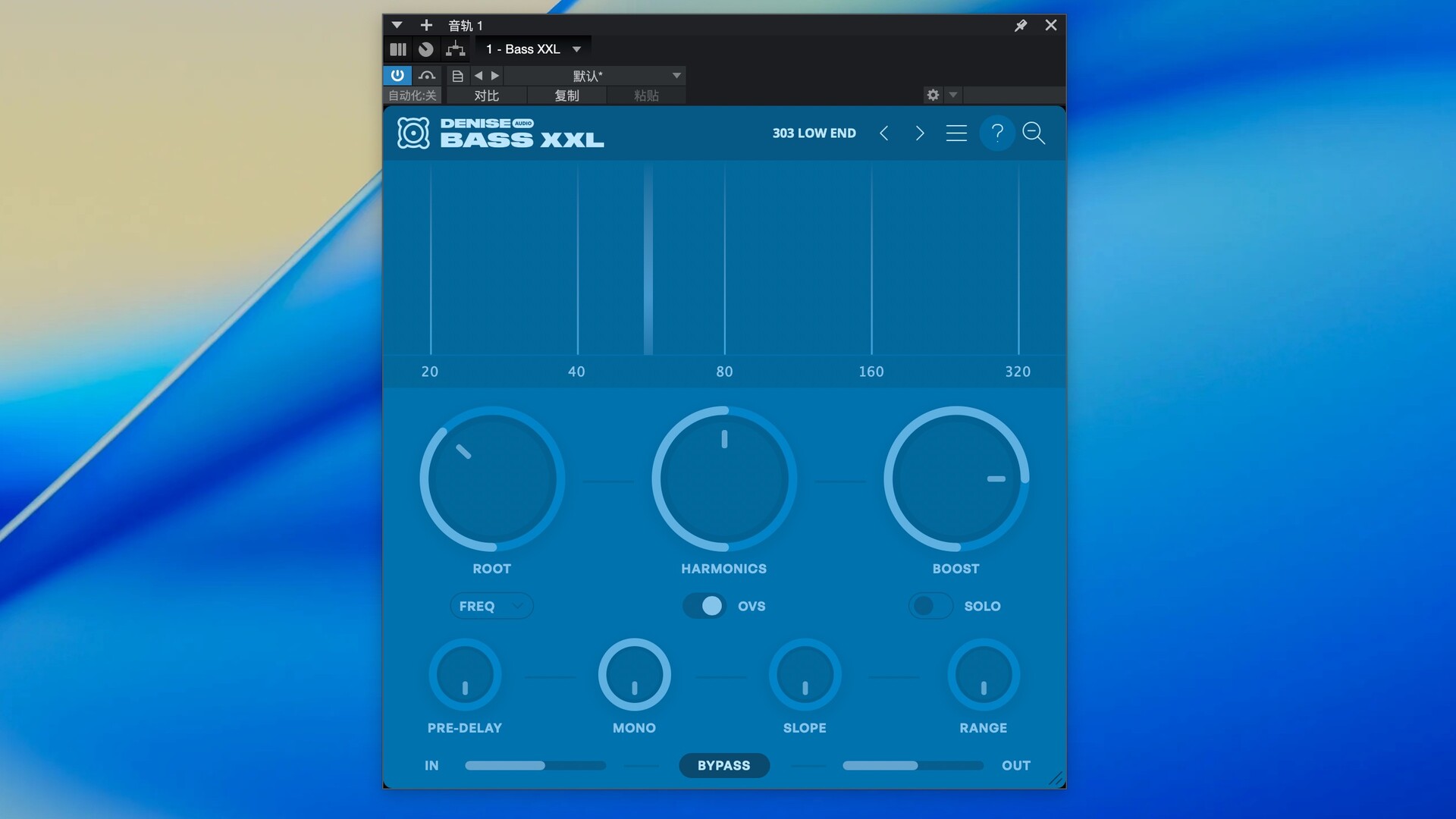1456x819 pixels.
Task: Click the routing icon beside plugin name
Action: coord(455,49)
